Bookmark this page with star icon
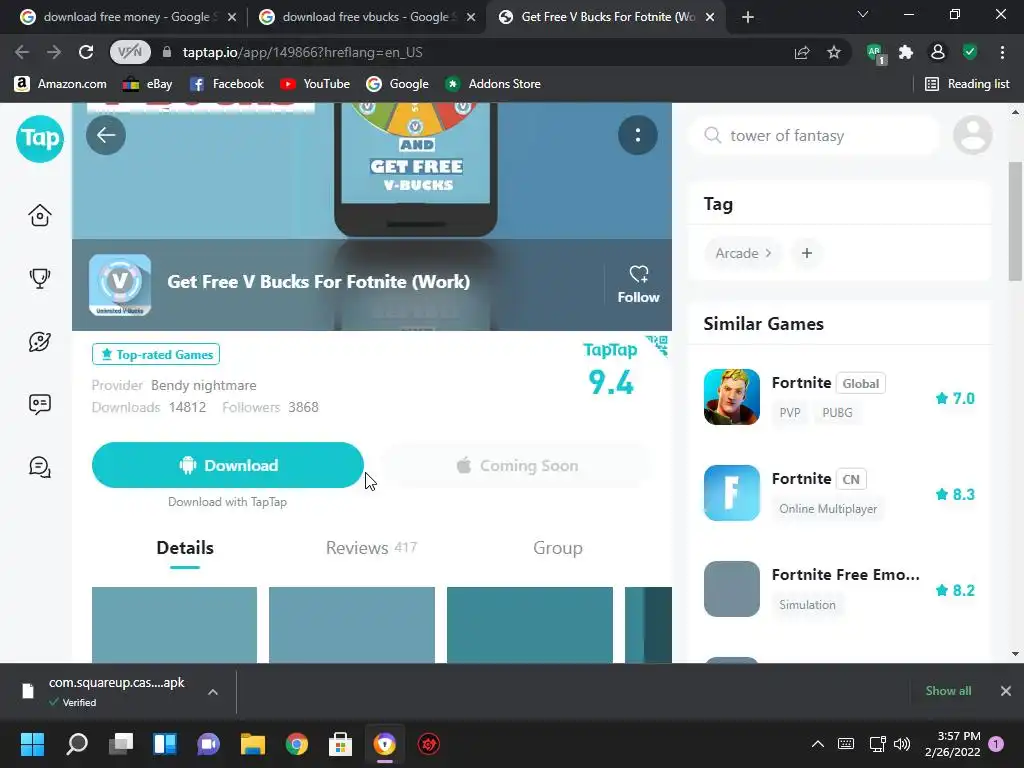The image size is (1024, 768). click(834, 52)
